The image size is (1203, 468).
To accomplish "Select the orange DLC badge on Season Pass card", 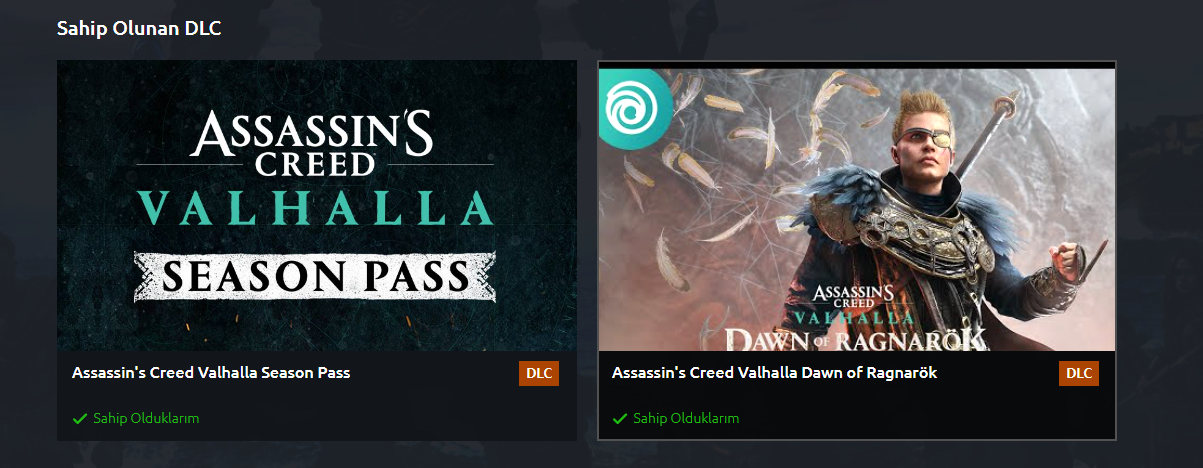I will 539,373.
